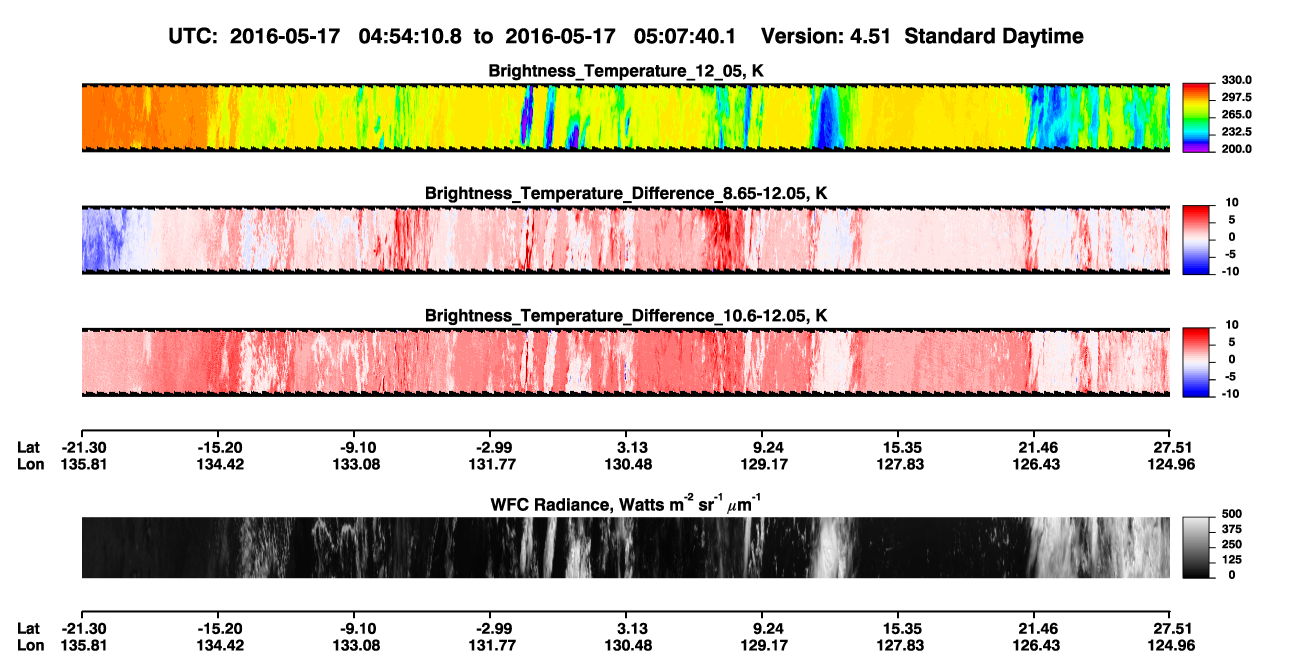The width and height of the screenshot is (1300, 667).
Task: Click latitude -15.20 on axis above WFC panel
Action: 220,448
